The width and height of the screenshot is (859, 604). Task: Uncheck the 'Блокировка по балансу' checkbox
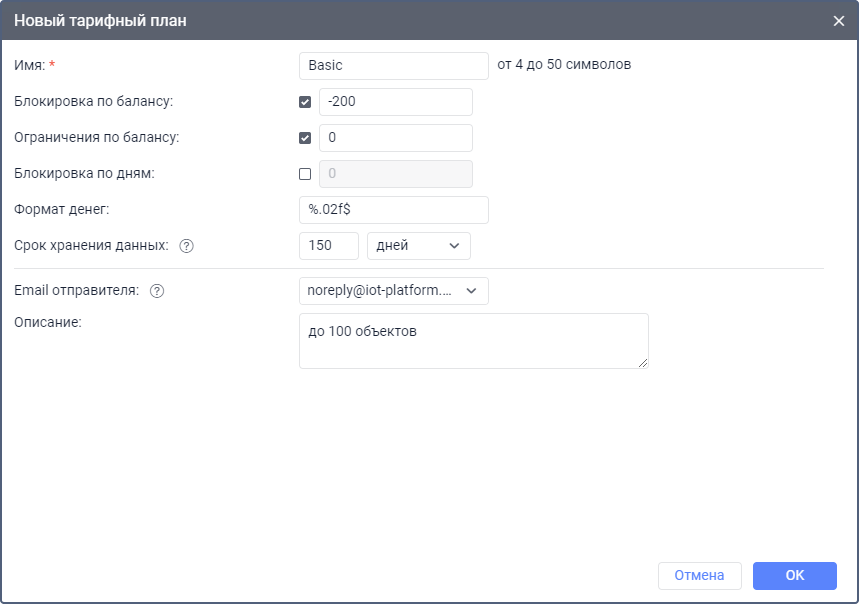(305, 102)
